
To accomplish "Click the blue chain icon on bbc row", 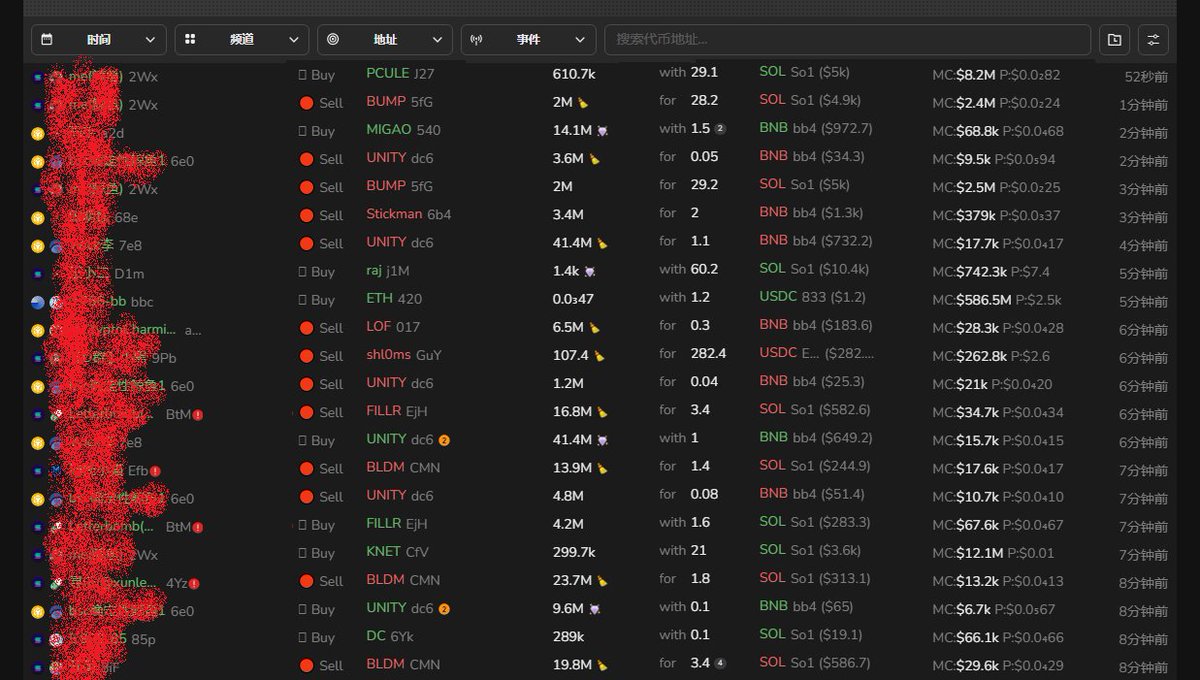I will 38,302.
